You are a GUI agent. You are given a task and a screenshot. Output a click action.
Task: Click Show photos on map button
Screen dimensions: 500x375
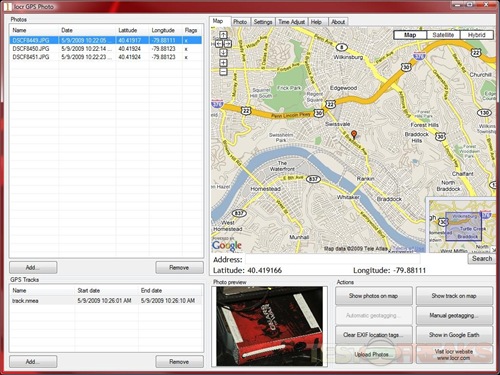[374, 296]
